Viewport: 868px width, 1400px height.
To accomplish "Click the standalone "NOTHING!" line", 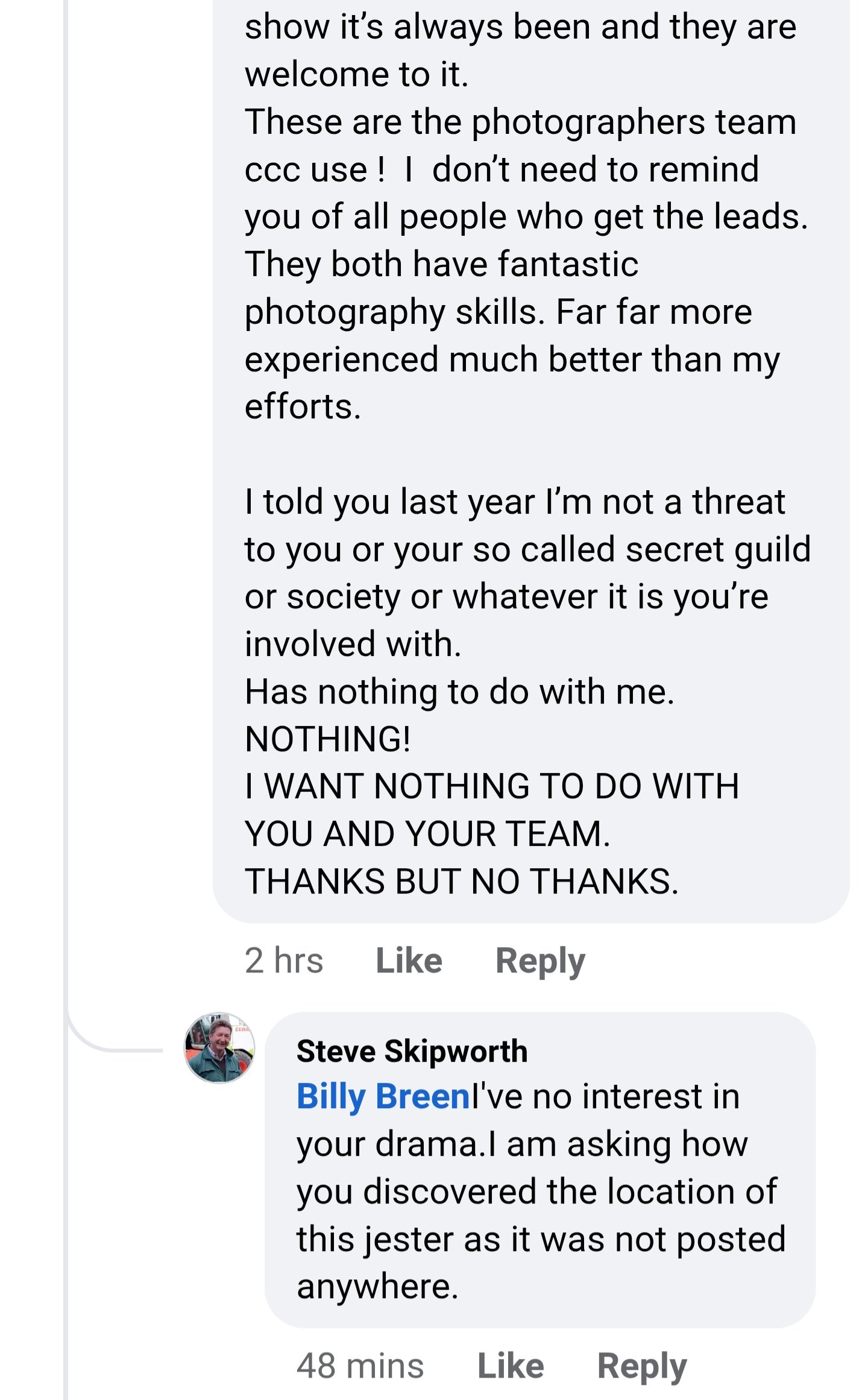I will point(328,739).
